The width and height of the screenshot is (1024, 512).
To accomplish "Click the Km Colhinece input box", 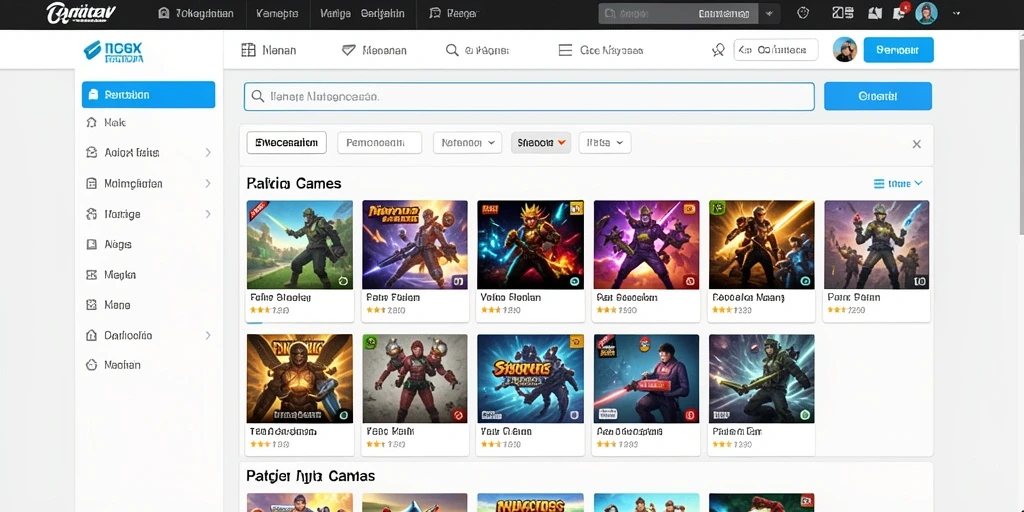I will pos(776,50).
